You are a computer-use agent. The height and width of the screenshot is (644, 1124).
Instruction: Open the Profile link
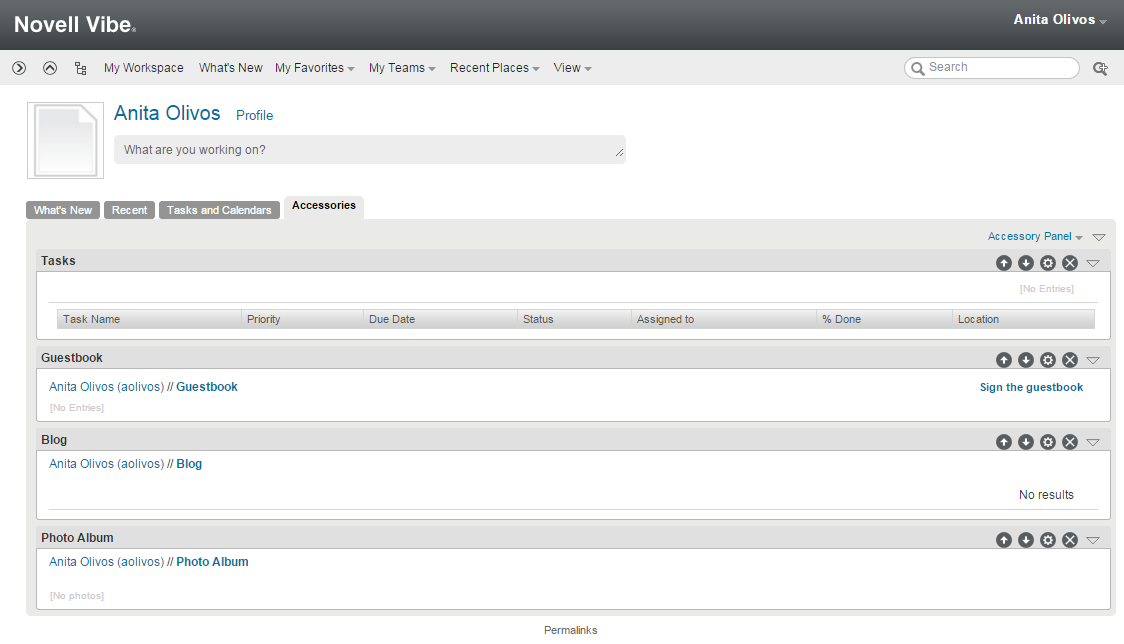[254, 115]
